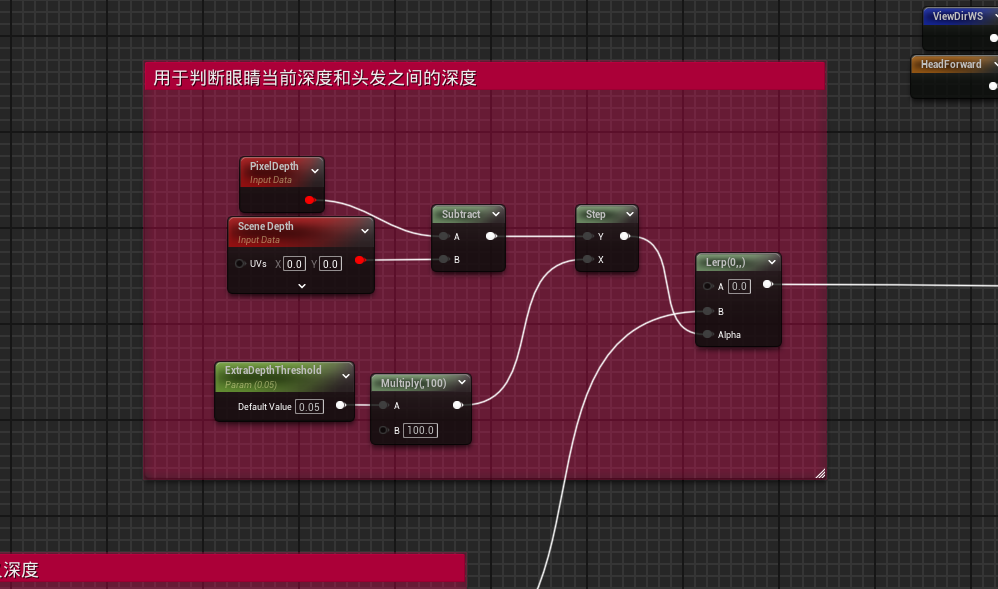The image size is (998, 589).
Task: Click the Lerp node A value field
Action: [739, 286]
